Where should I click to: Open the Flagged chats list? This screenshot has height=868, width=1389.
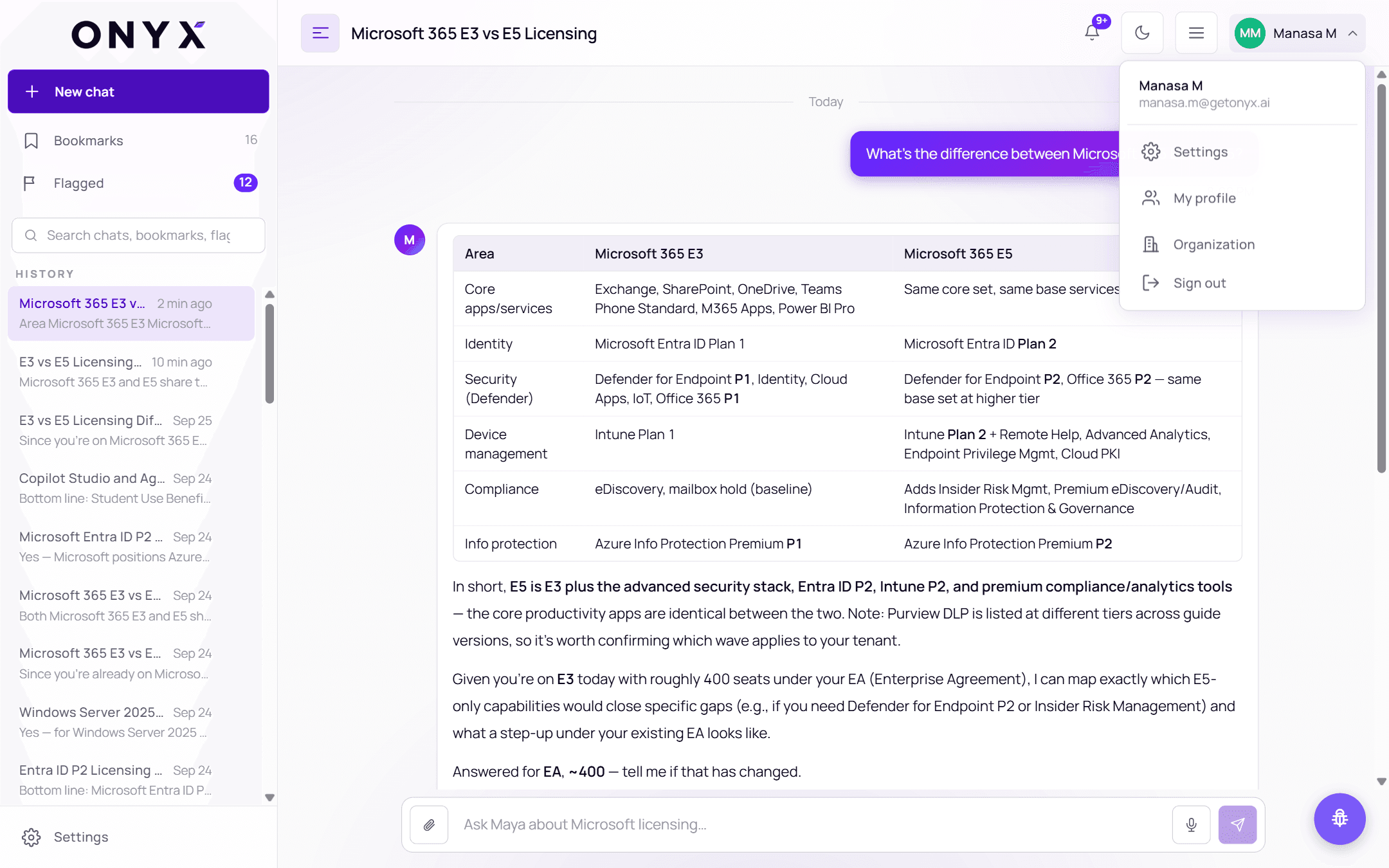[x=138, y=183]
